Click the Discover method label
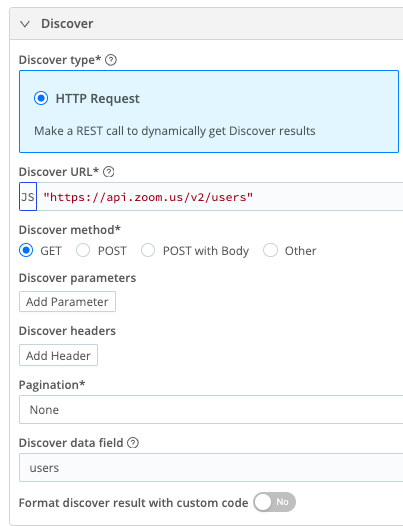The image size is (403, 526). [70, 230]
